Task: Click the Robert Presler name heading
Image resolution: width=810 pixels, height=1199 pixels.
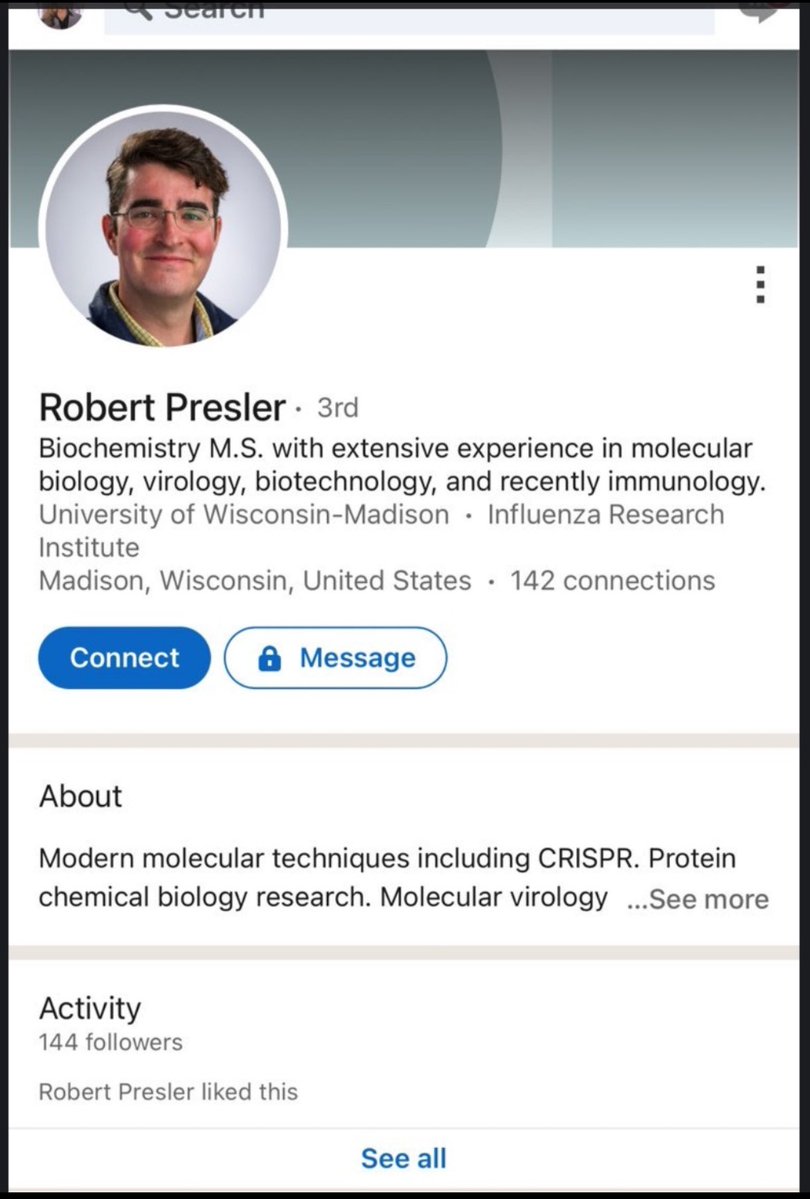Action: (162, 408)
